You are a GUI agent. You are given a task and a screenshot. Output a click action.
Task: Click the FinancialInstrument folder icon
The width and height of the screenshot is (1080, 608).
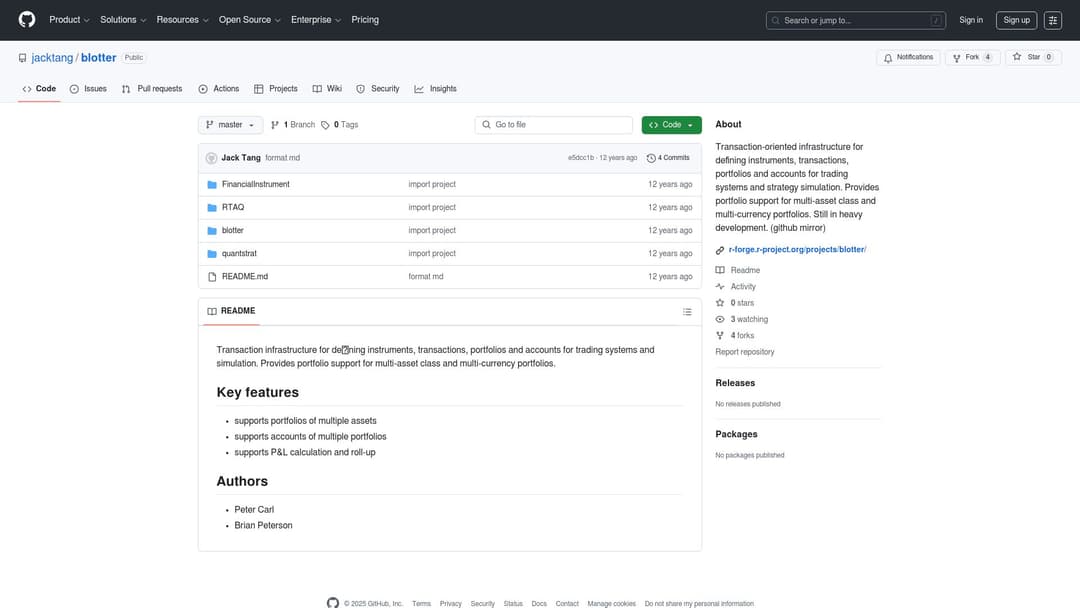coord(212,185)
